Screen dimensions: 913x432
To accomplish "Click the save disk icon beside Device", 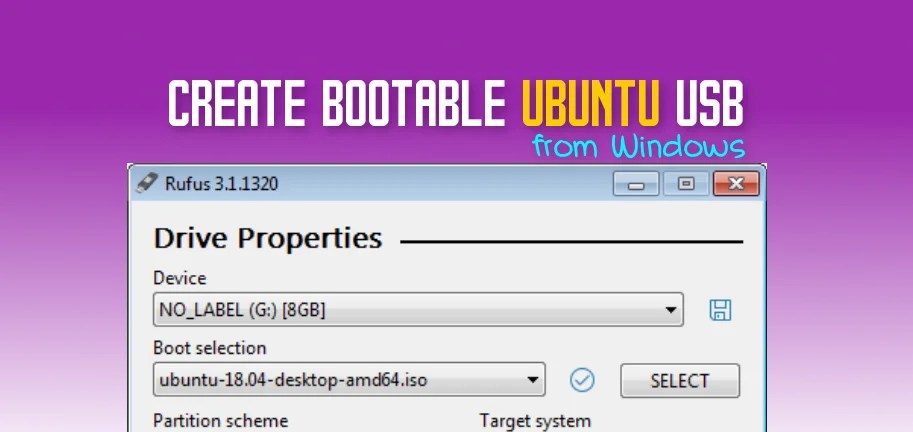I will tap(720, 310).
